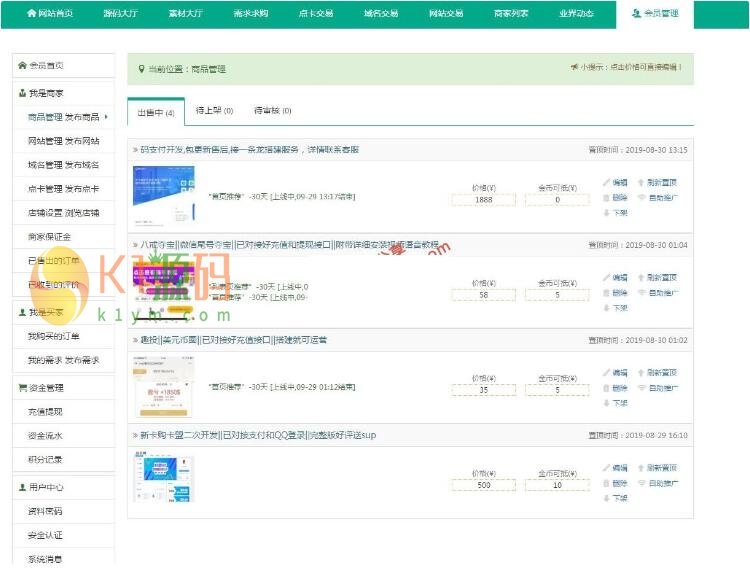This screenshot has height=573, width=750.
Task: Collapse the 我是商家 sidebar section
Action: [x=45, y=93]
